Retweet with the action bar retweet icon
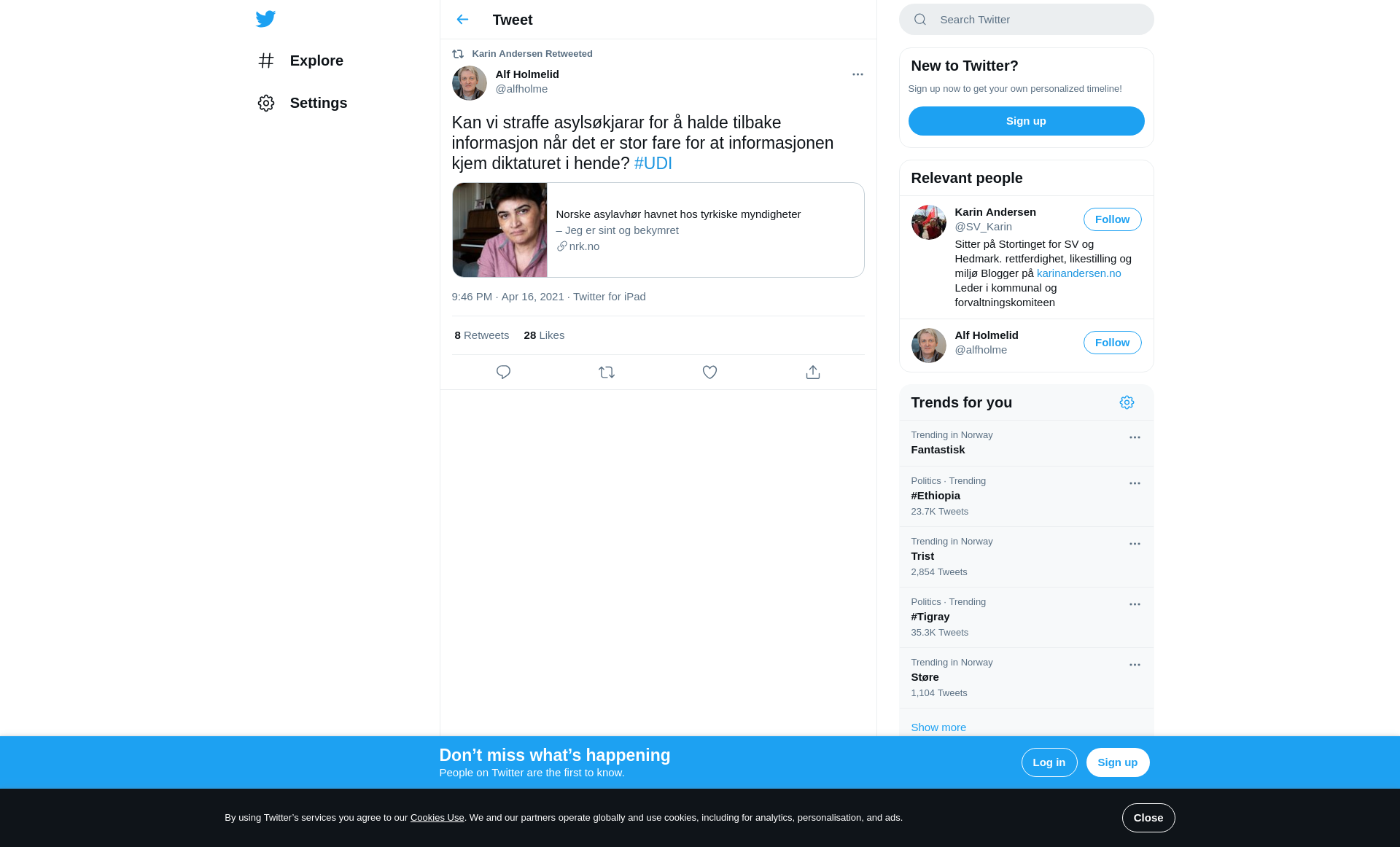The width and height of the screenshot is (1400, 847). 607,372
